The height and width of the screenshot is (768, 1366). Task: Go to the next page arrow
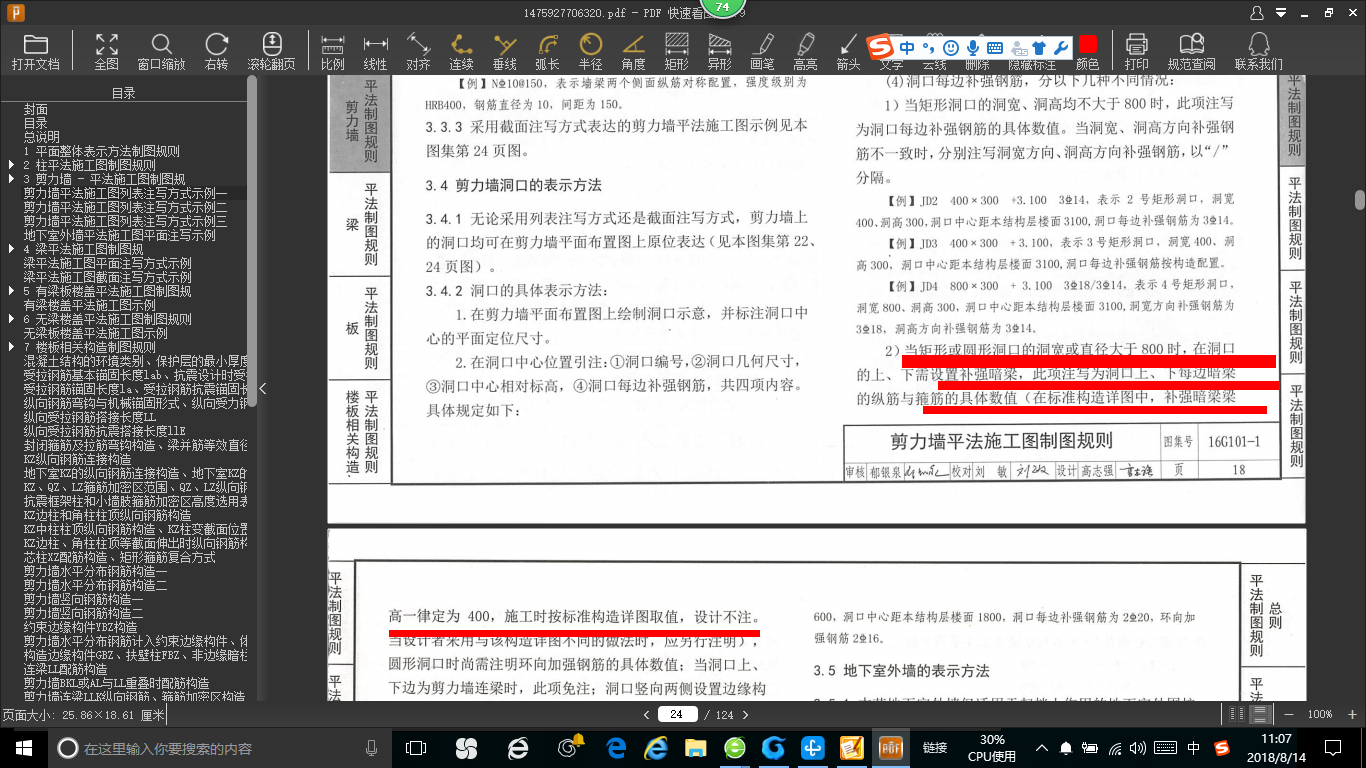coord(745,715)
